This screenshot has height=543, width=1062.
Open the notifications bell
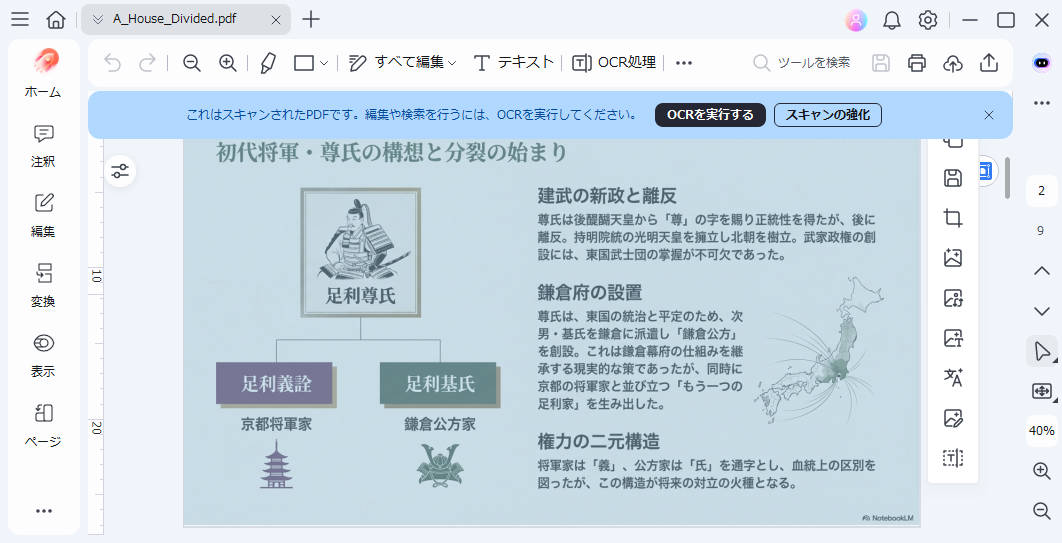coord(892,20)
